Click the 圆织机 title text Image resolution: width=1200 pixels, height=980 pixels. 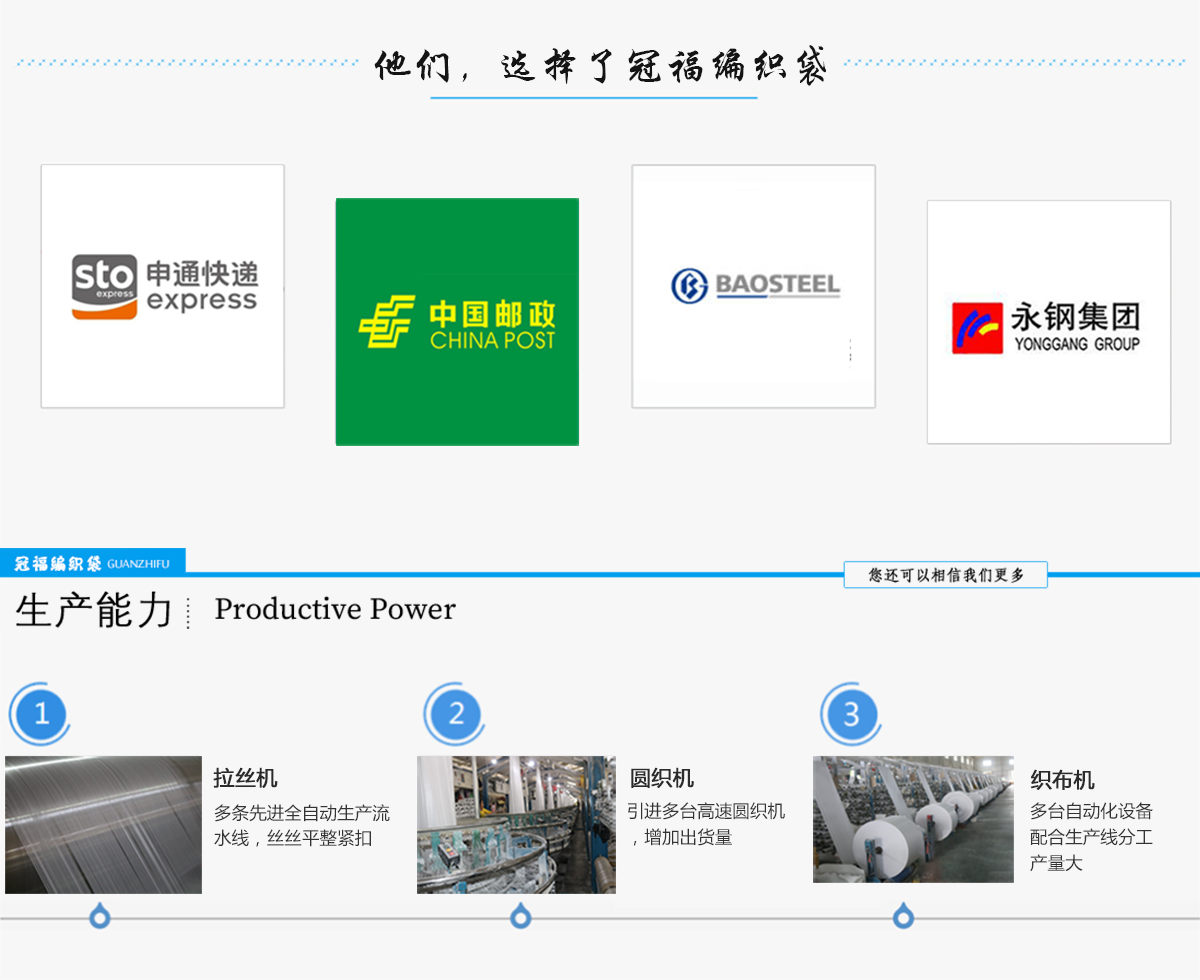(x=662, y=778)
